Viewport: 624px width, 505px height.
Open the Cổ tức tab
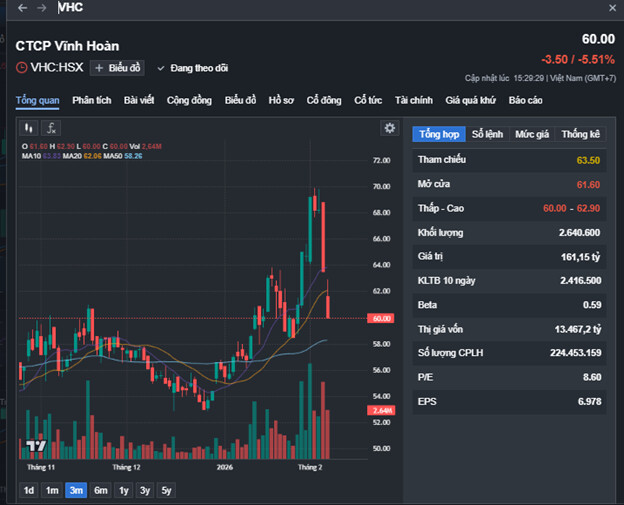(x=368, y=100)
